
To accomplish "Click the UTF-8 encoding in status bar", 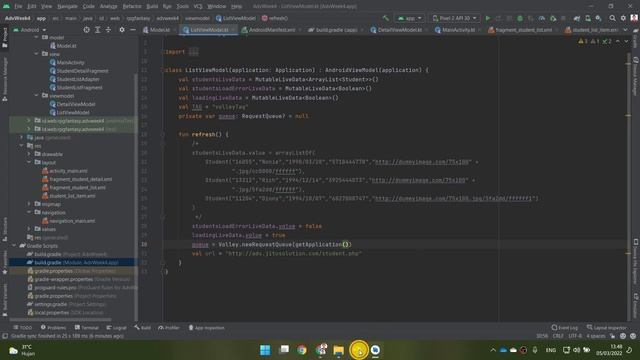I will (x=575, y=336).
